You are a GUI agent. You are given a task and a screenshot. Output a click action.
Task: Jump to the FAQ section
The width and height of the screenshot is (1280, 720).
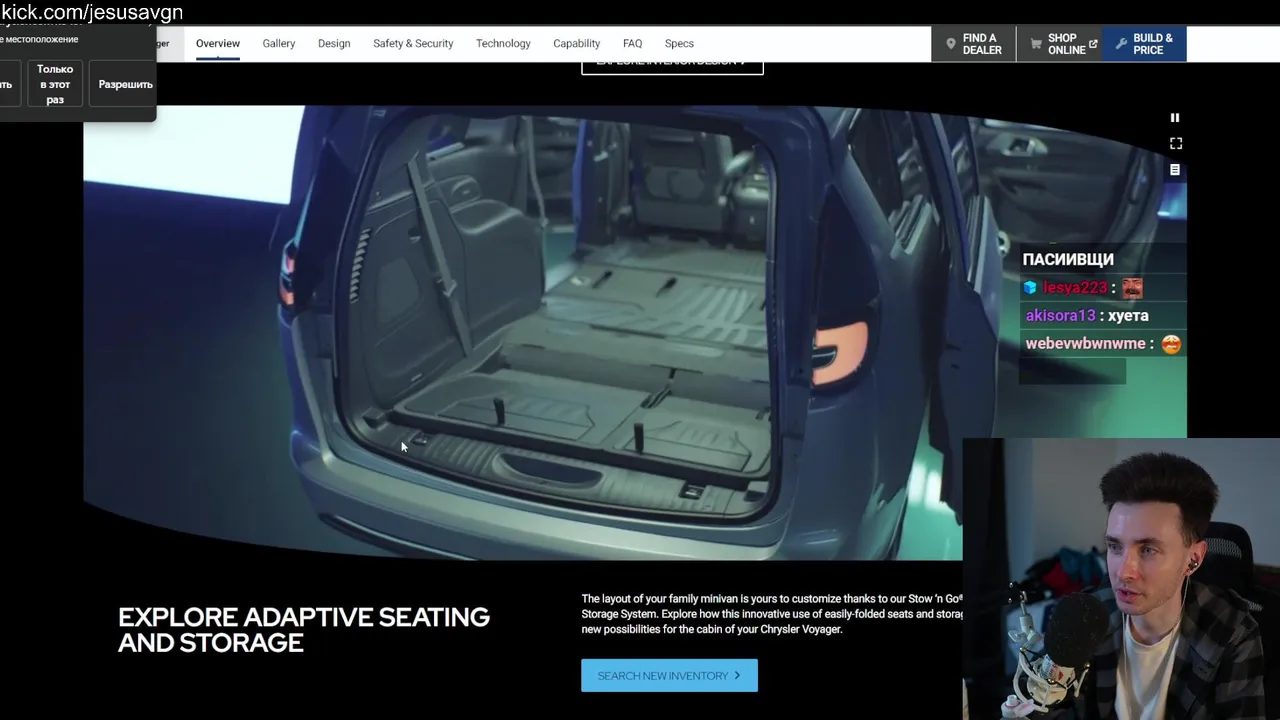(x=632, y=43)
